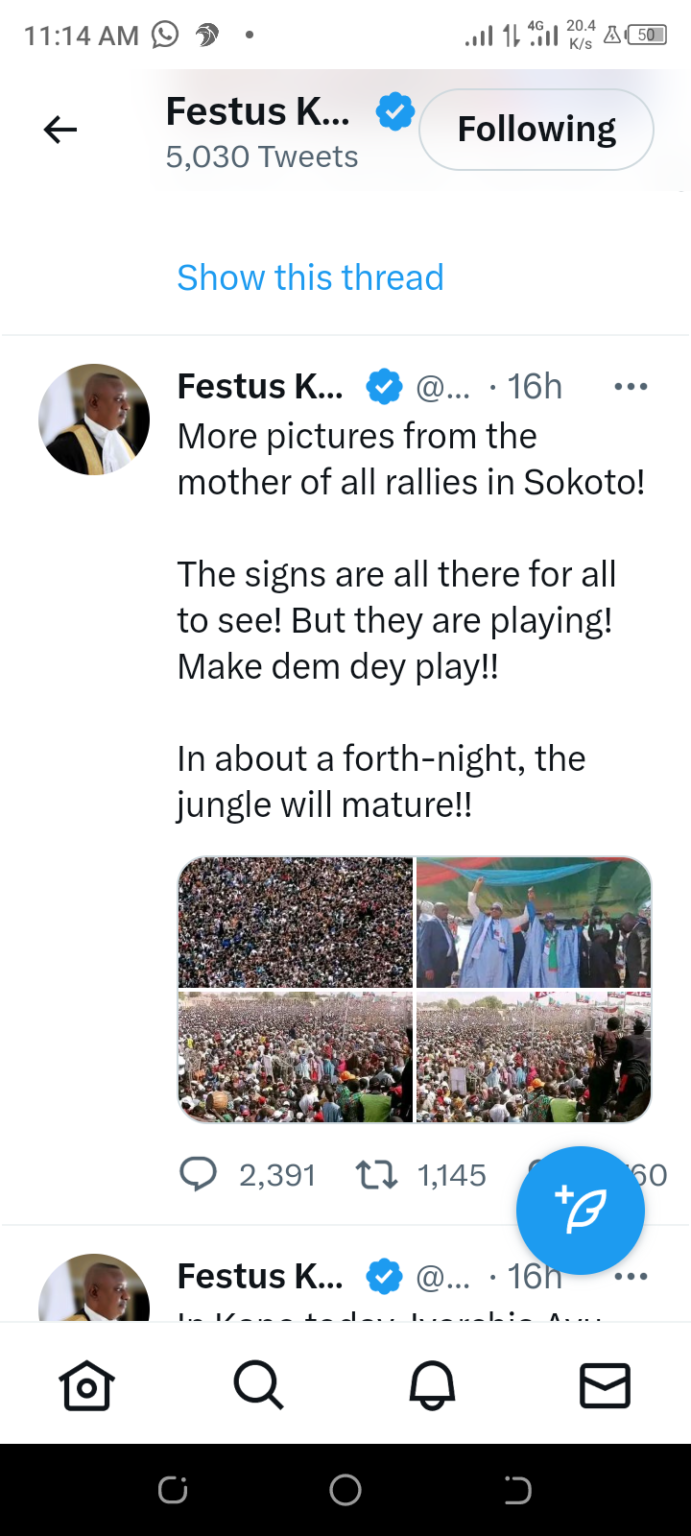
Task: Open the bottom-right rally crowd photo
Action: (534, 1057)
